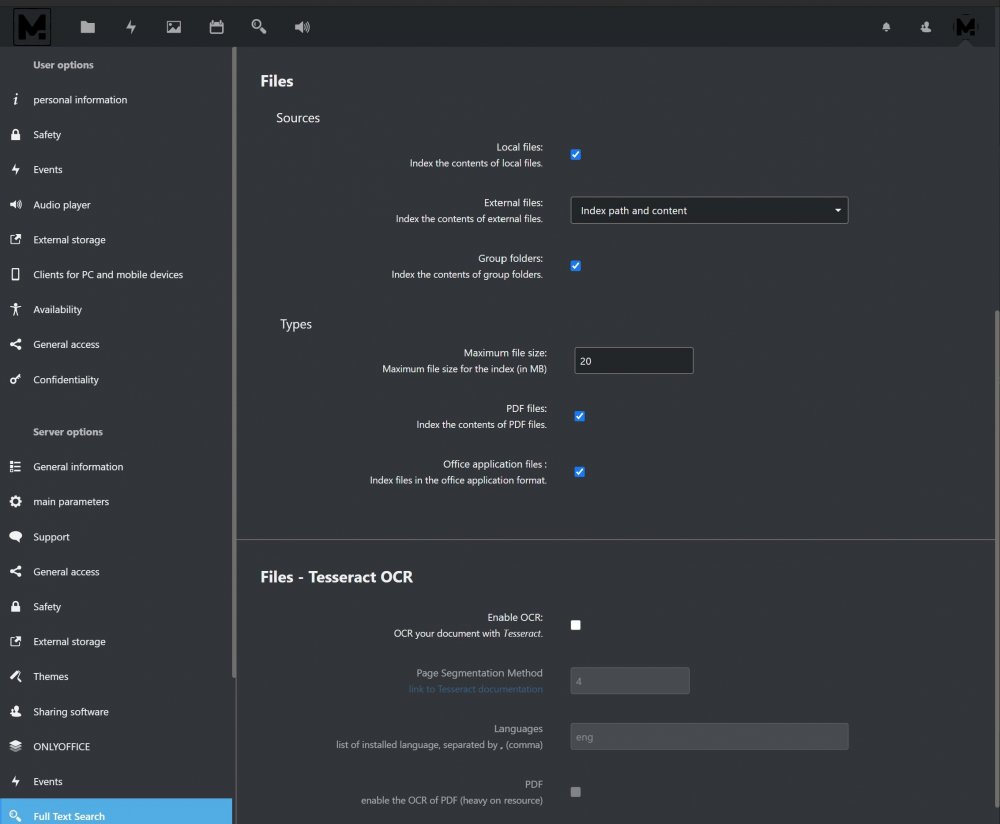Image resolution: width=1000 pixels, height=824 pixels.
Task: Uncheck the Local files checkbox
Action: 575,154
